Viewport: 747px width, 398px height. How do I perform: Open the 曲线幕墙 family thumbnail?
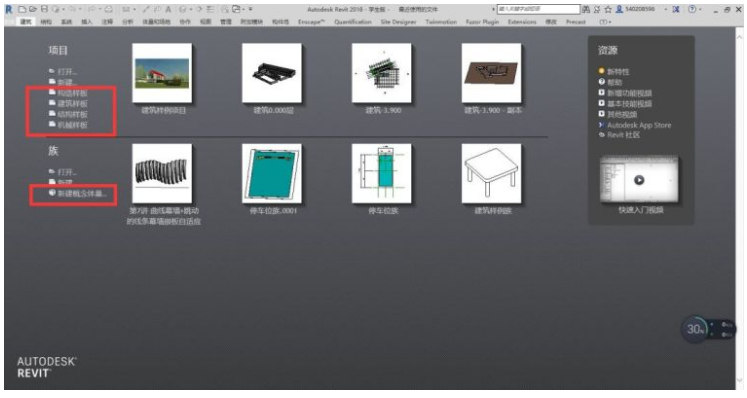click(162, 173)
